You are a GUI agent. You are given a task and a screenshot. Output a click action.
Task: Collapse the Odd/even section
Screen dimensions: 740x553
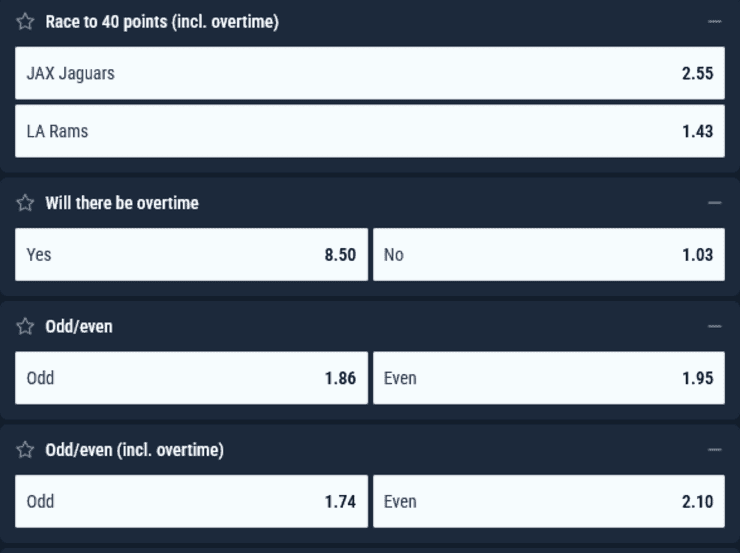pos(714,327)
